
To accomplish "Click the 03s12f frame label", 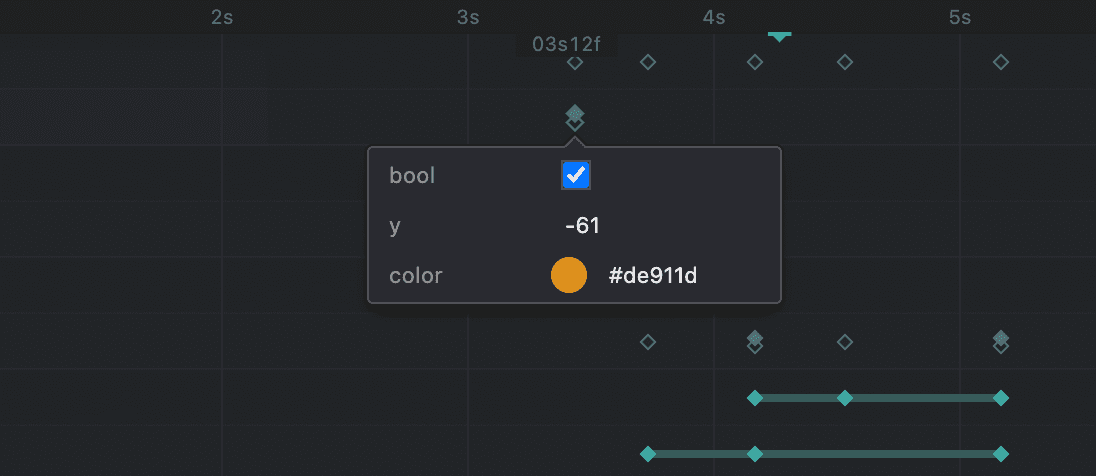I will (x=566, y=45).
